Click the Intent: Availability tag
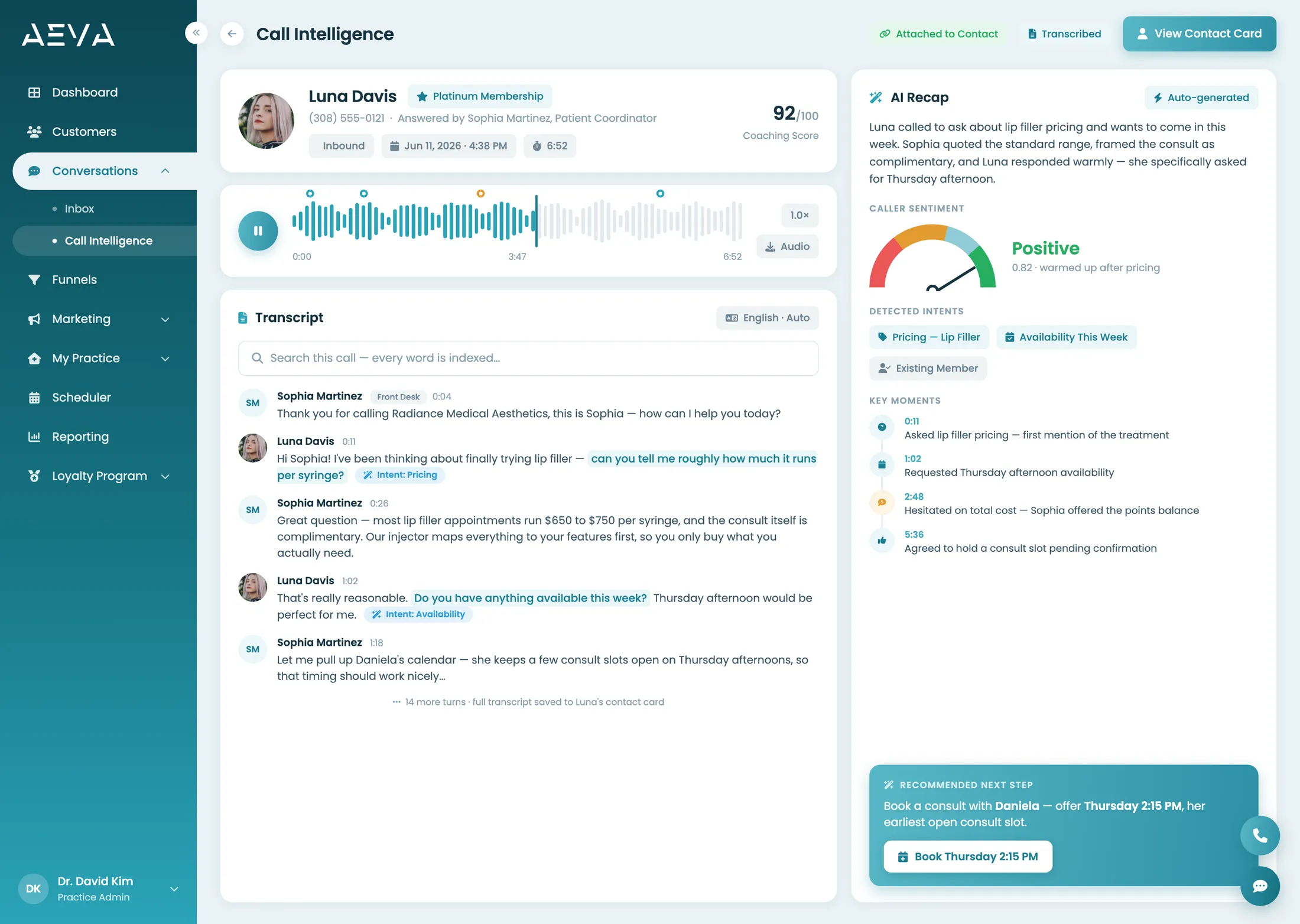This screenshot has height=924, width=1300. (x=418, y=614)
